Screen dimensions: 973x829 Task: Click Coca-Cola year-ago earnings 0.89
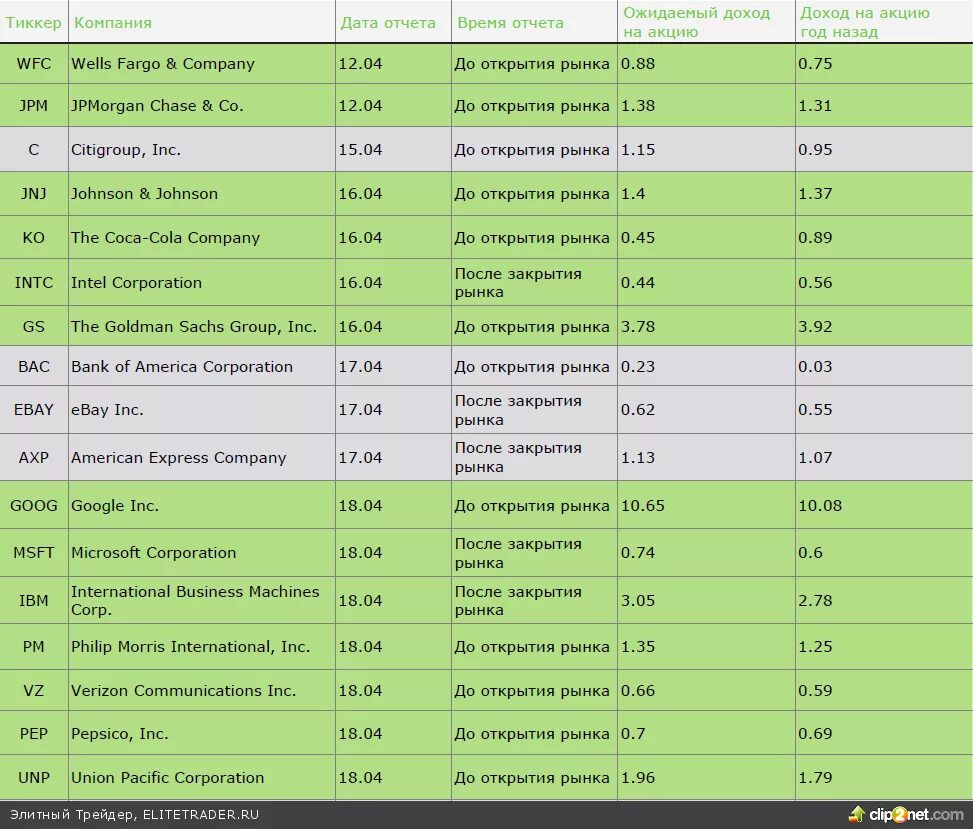815,238
